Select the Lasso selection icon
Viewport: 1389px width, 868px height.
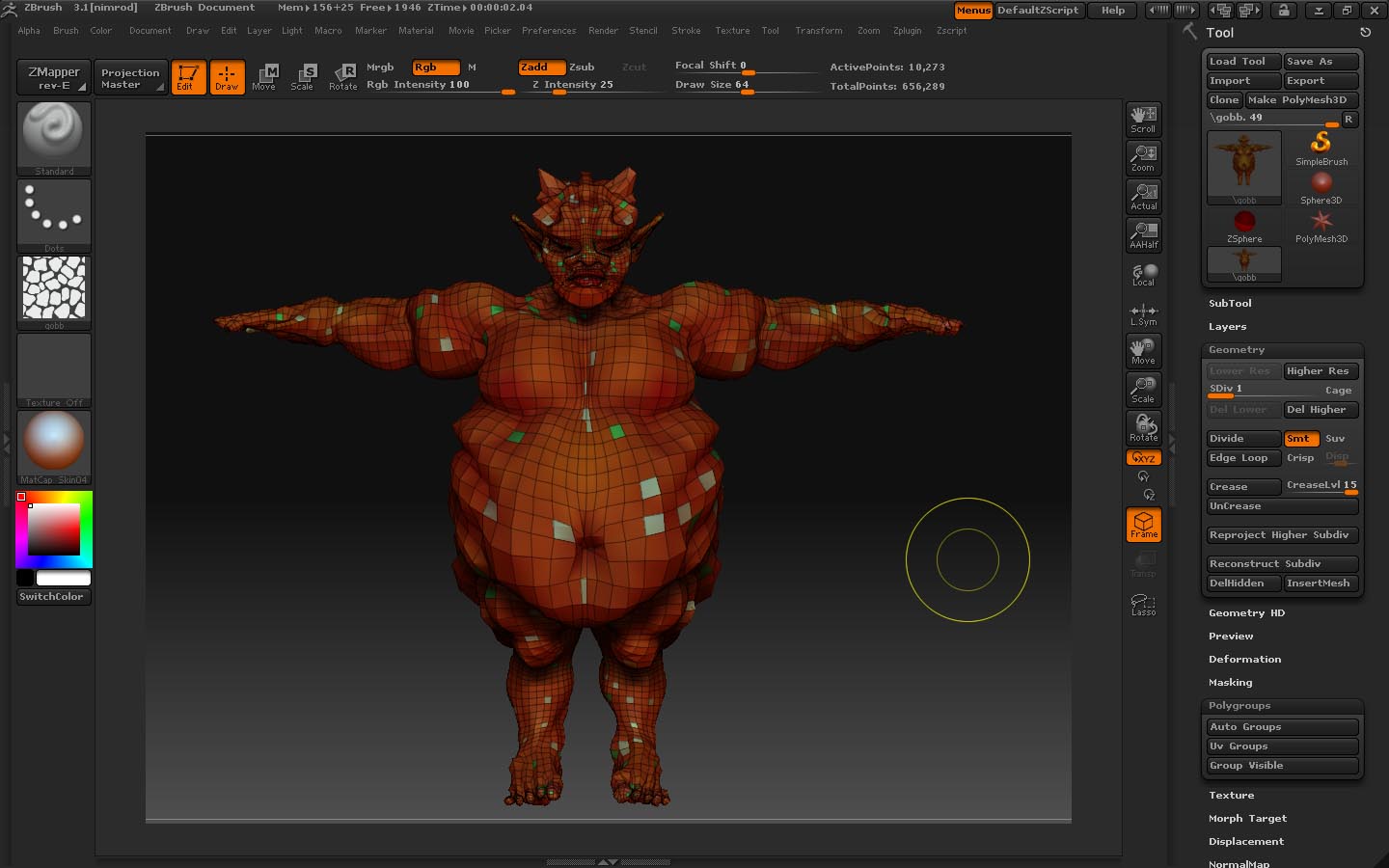click(1143, 605)
